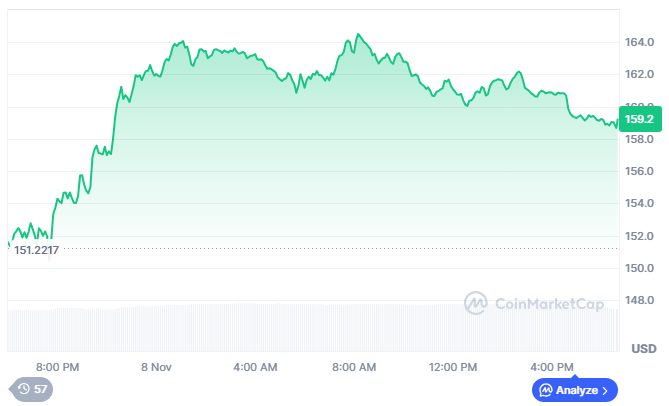Select the 8:00 PM time marker

[x=57, y=367]
